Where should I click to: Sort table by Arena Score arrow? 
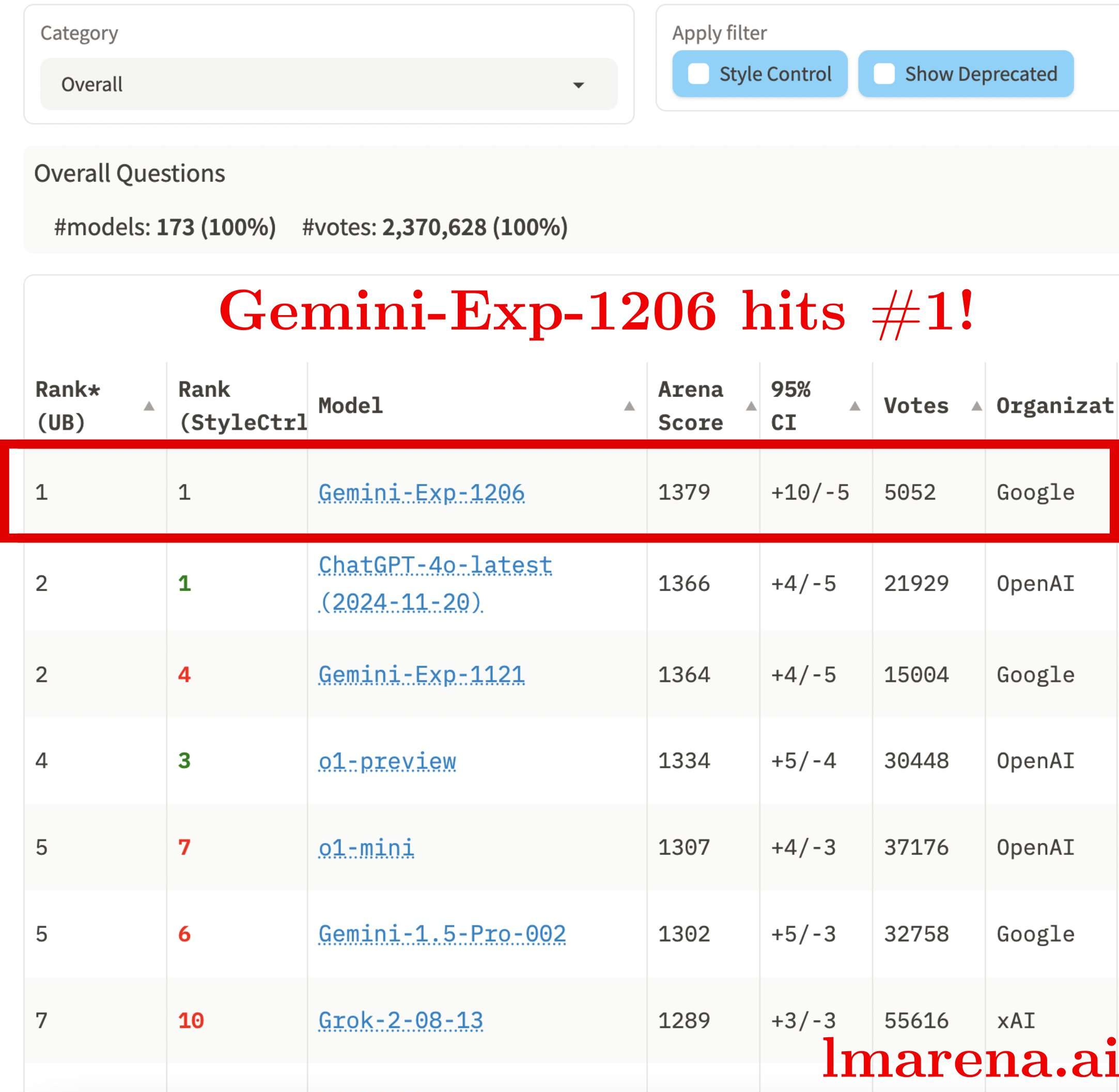[751, 406]
